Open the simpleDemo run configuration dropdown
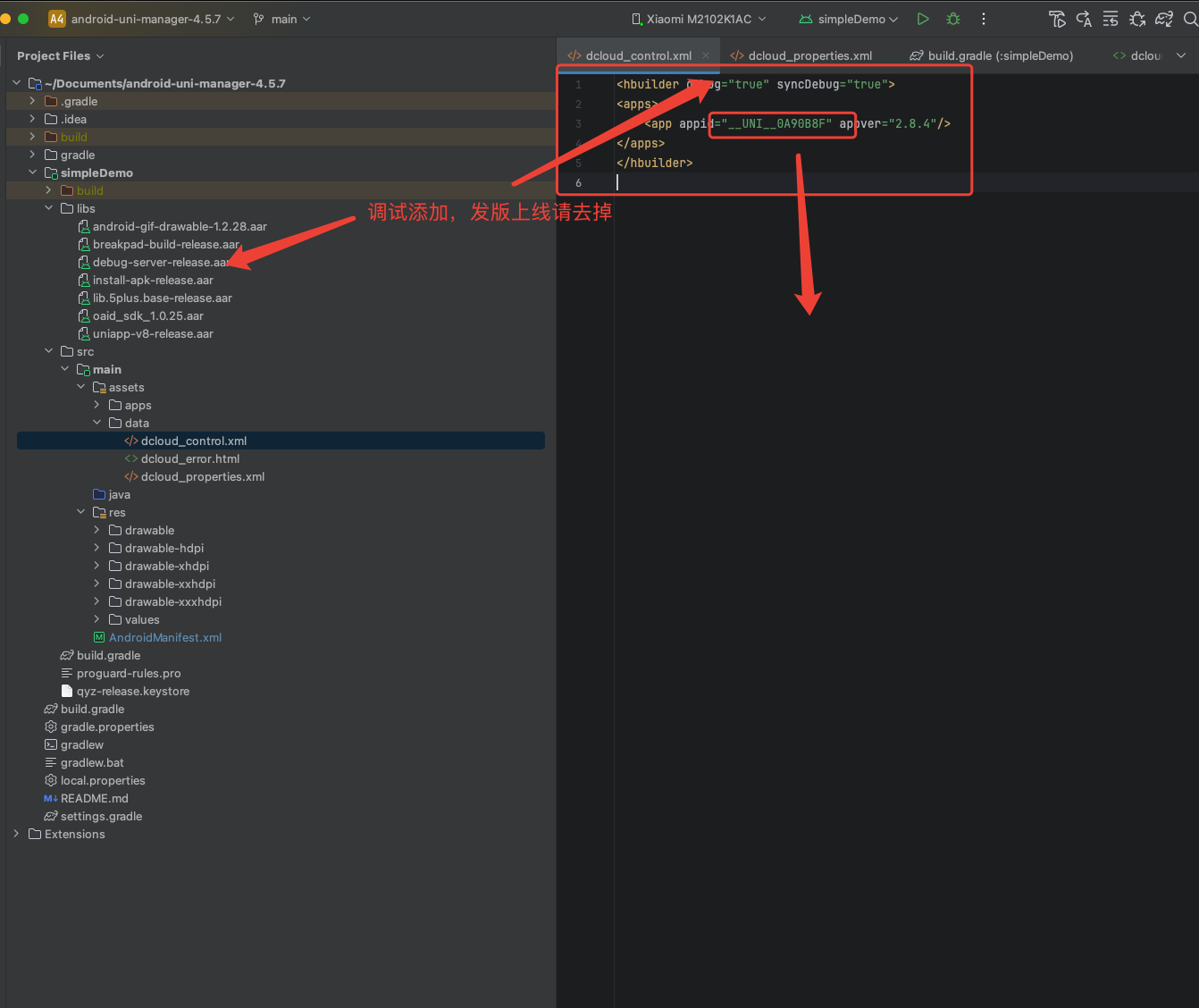 point(848,19)
